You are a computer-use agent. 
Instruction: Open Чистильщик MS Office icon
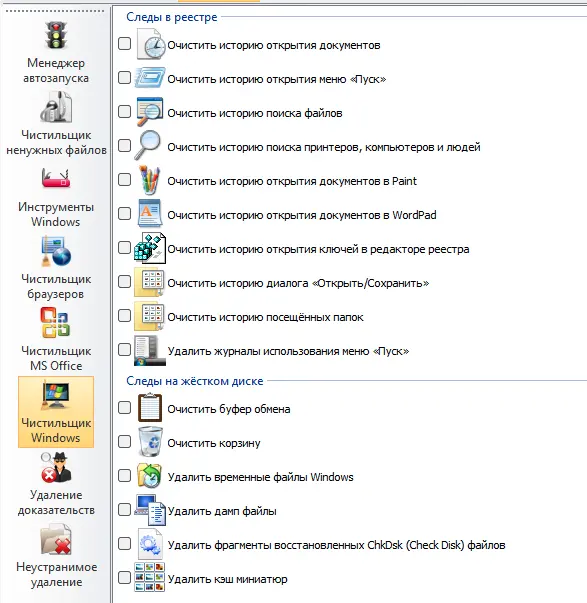click(56, 323)
